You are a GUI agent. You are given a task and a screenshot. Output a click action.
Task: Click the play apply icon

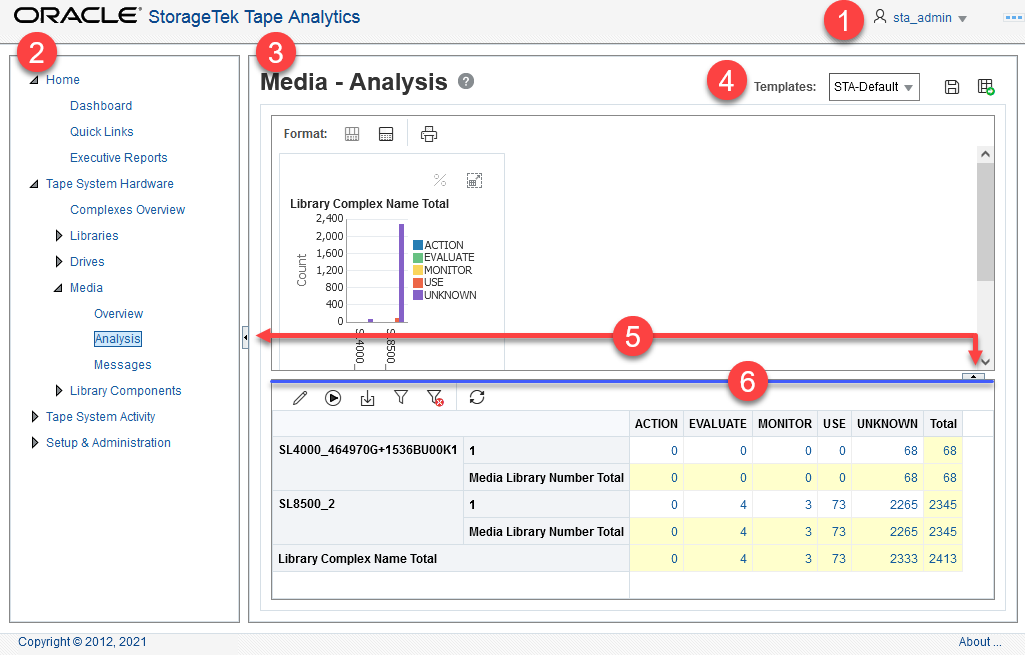point(333,397)
